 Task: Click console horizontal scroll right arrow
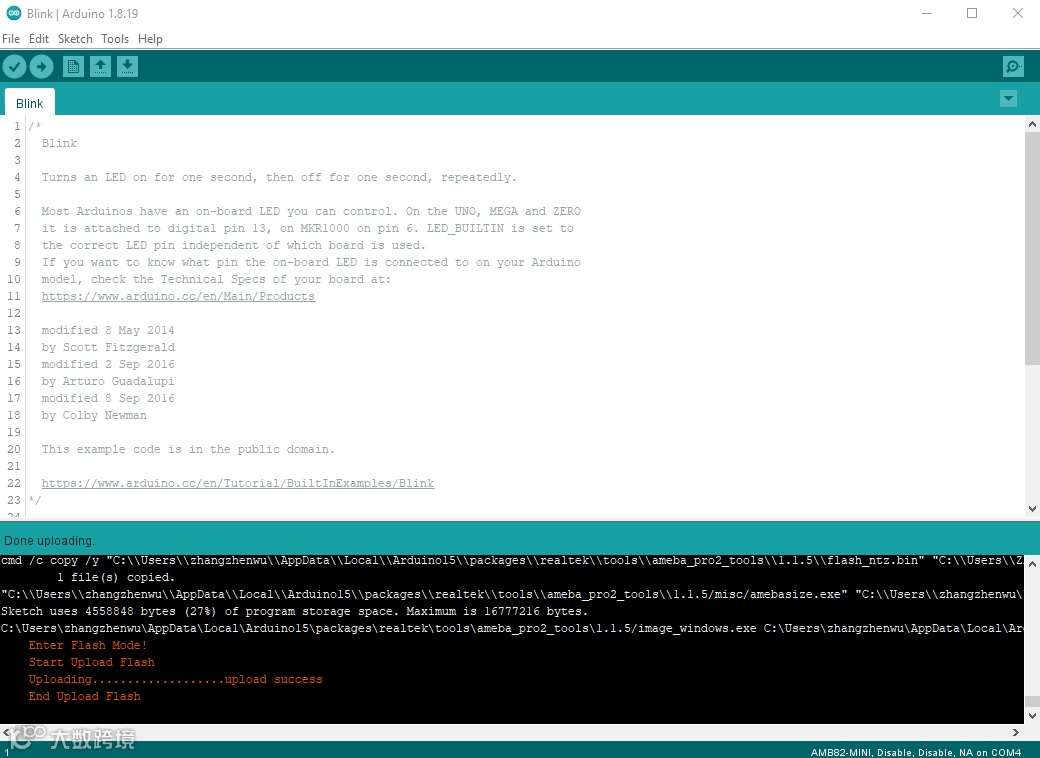point(1015,732)
